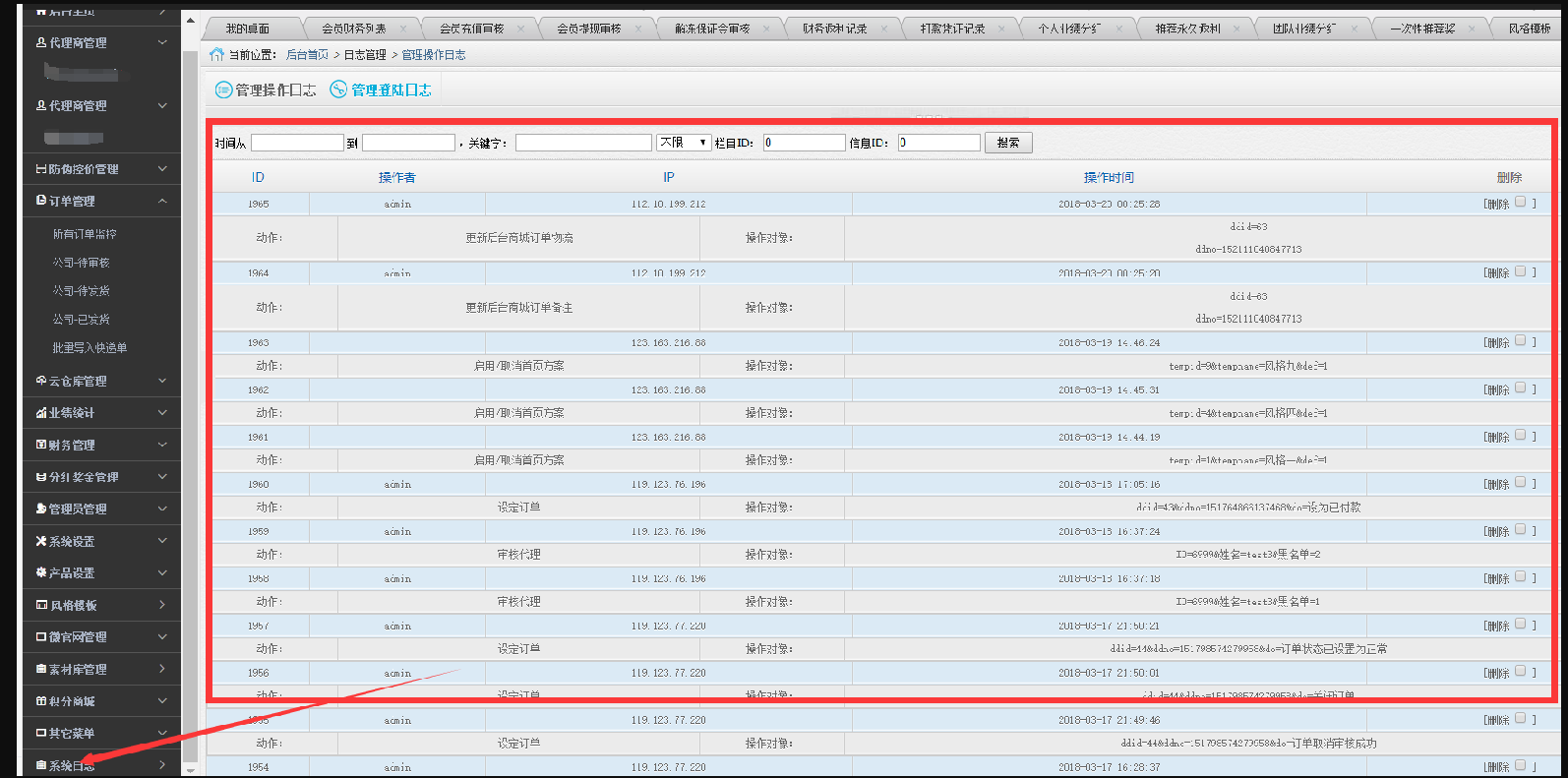The width and height of the screenshot is (1568, 778).
Task: Click 后台首页 breadcrumb link
Action: coord(307,55)
